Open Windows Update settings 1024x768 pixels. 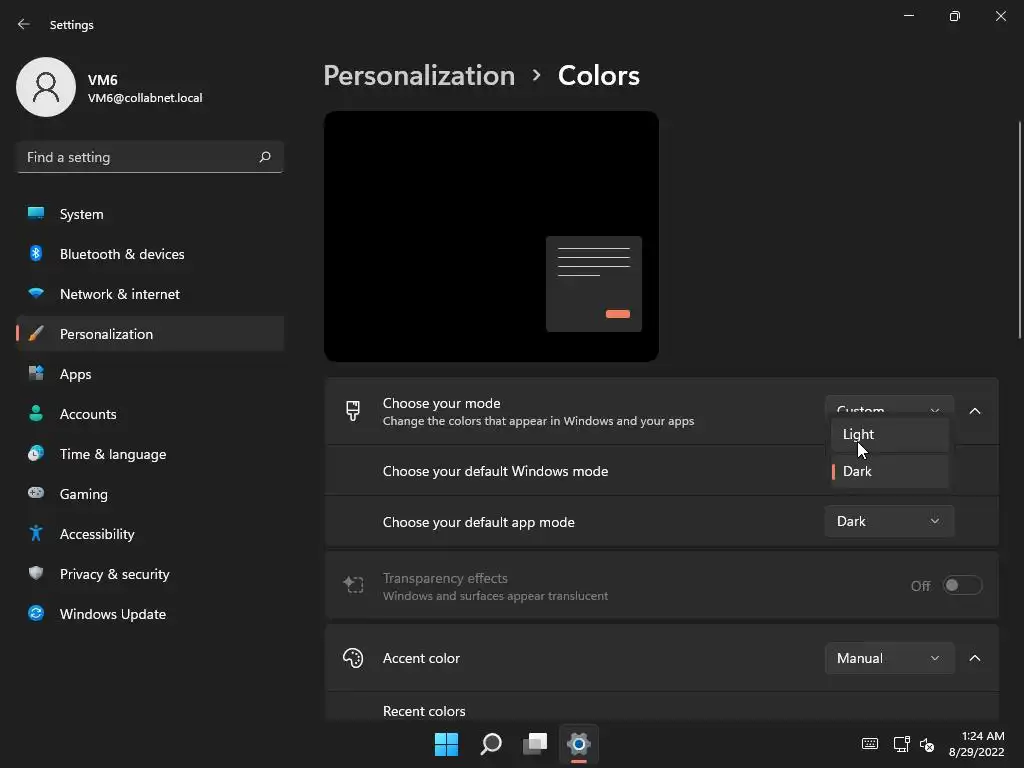[x=150, y=614]
